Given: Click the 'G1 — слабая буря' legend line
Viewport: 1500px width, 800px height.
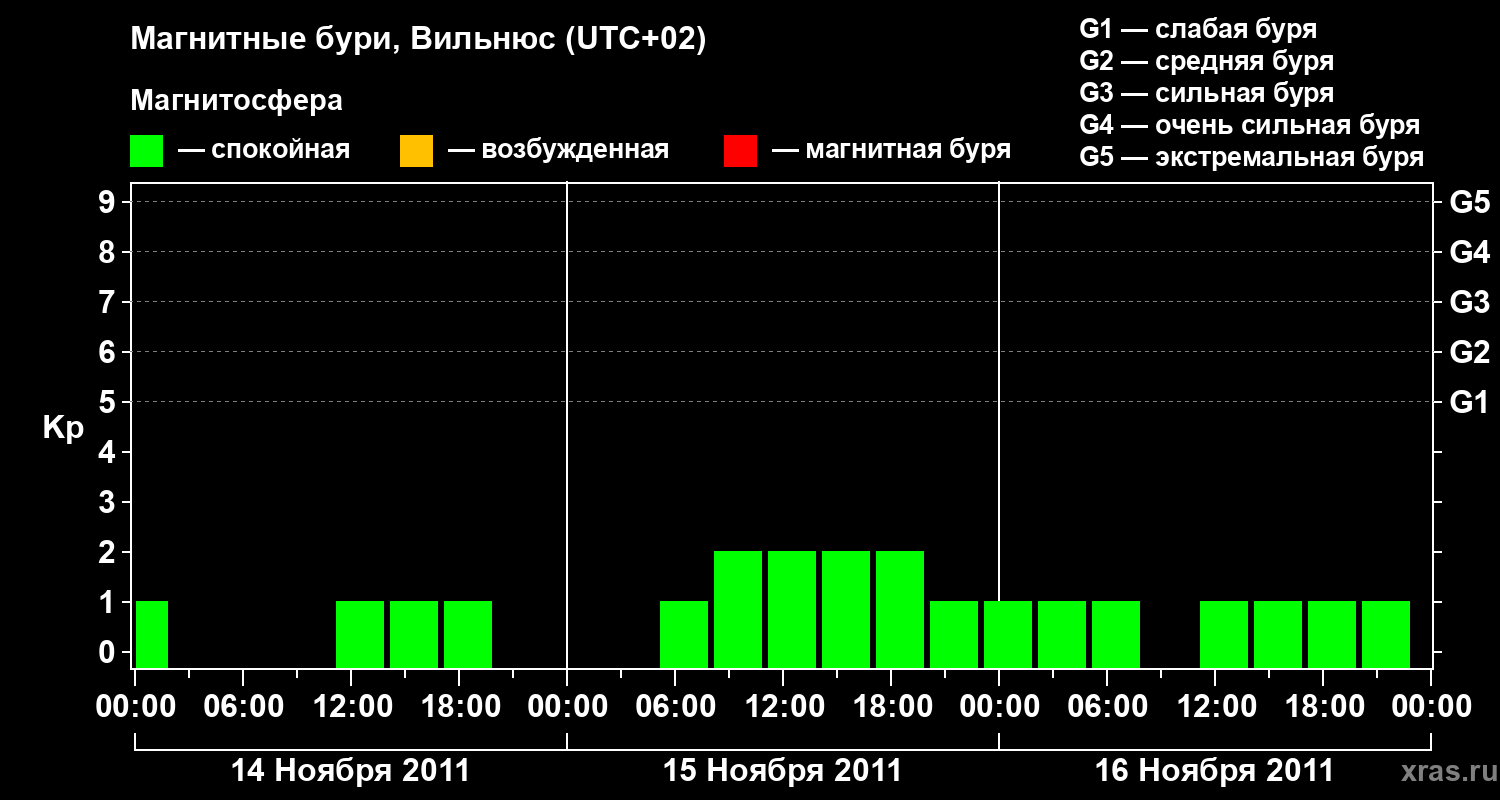Looking at the screenshot, I should pyautogui.click(x=1198, y=29).
